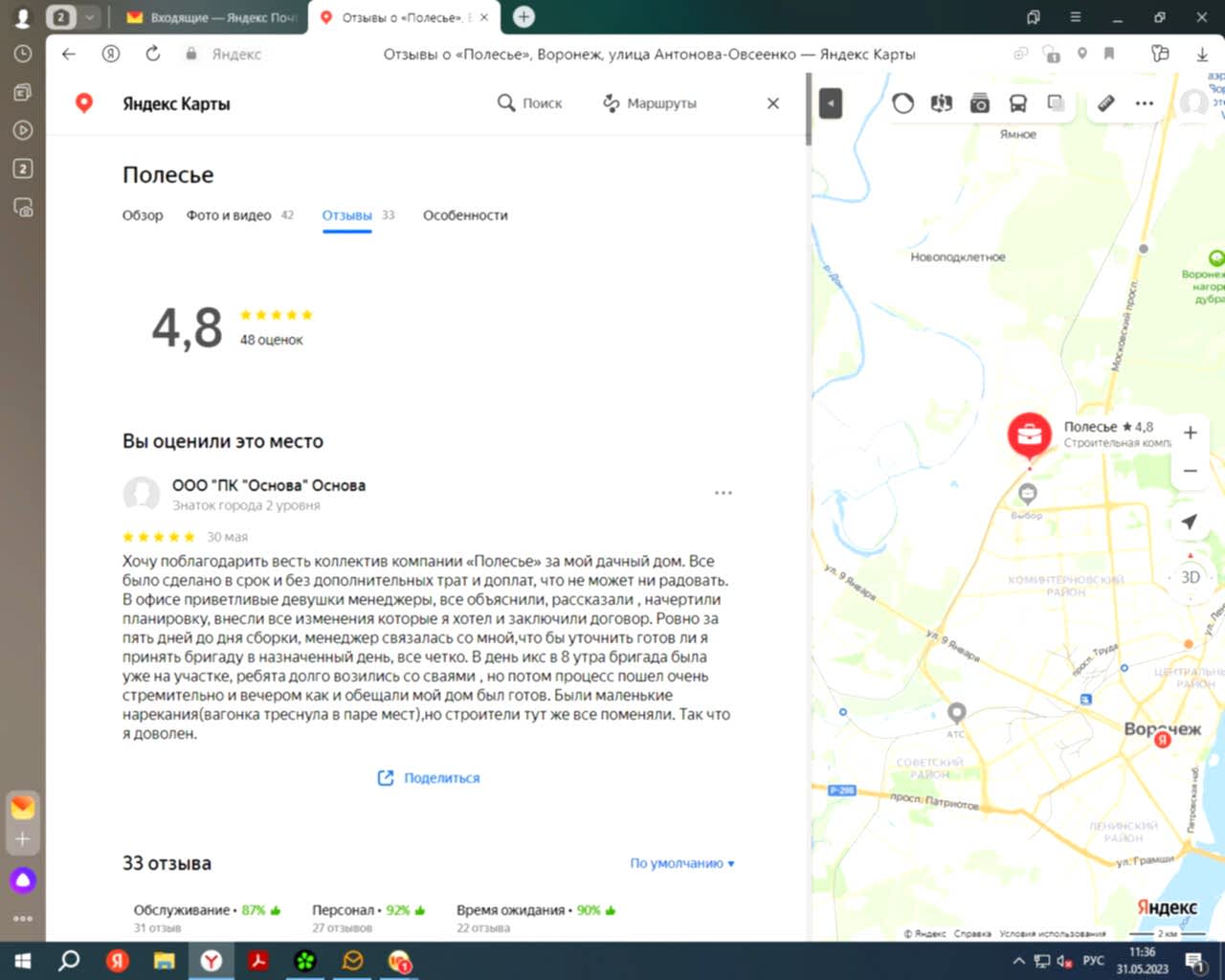Screen dimensions: 1225x980
Task: Click the my location arrow button
Action: [1190, 522]
